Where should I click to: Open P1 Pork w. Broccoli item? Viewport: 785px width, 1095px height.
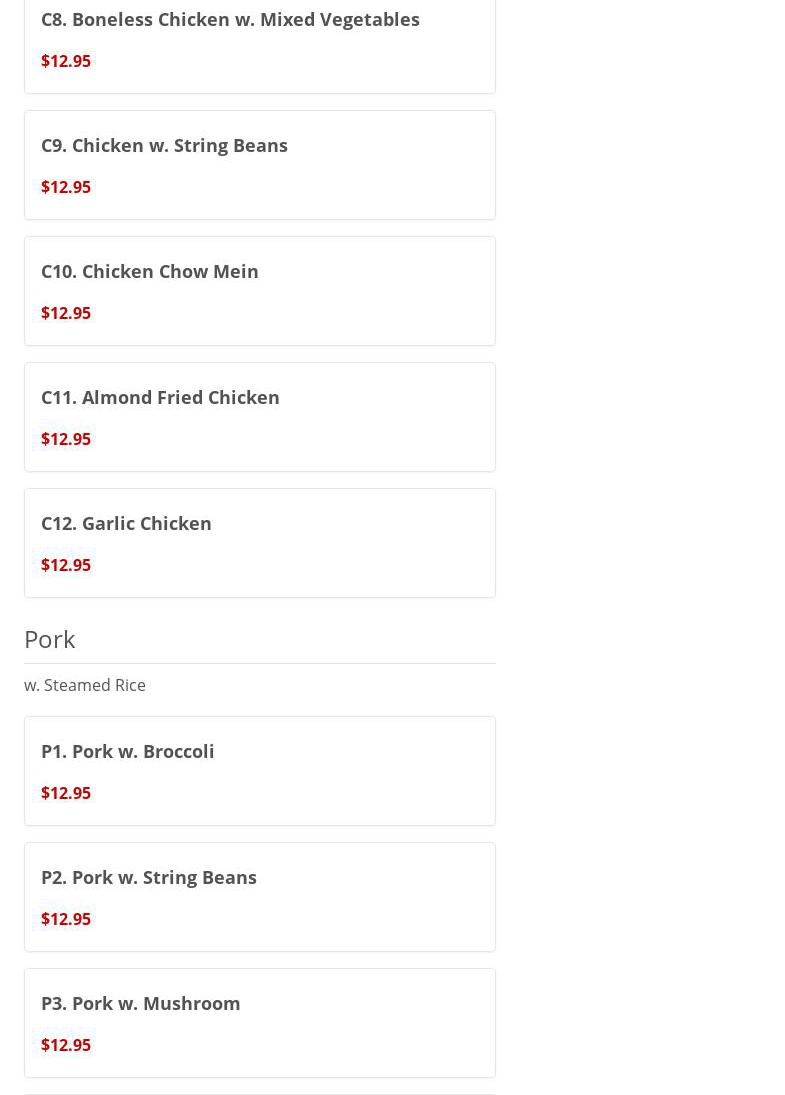click(x=128, y=751)
